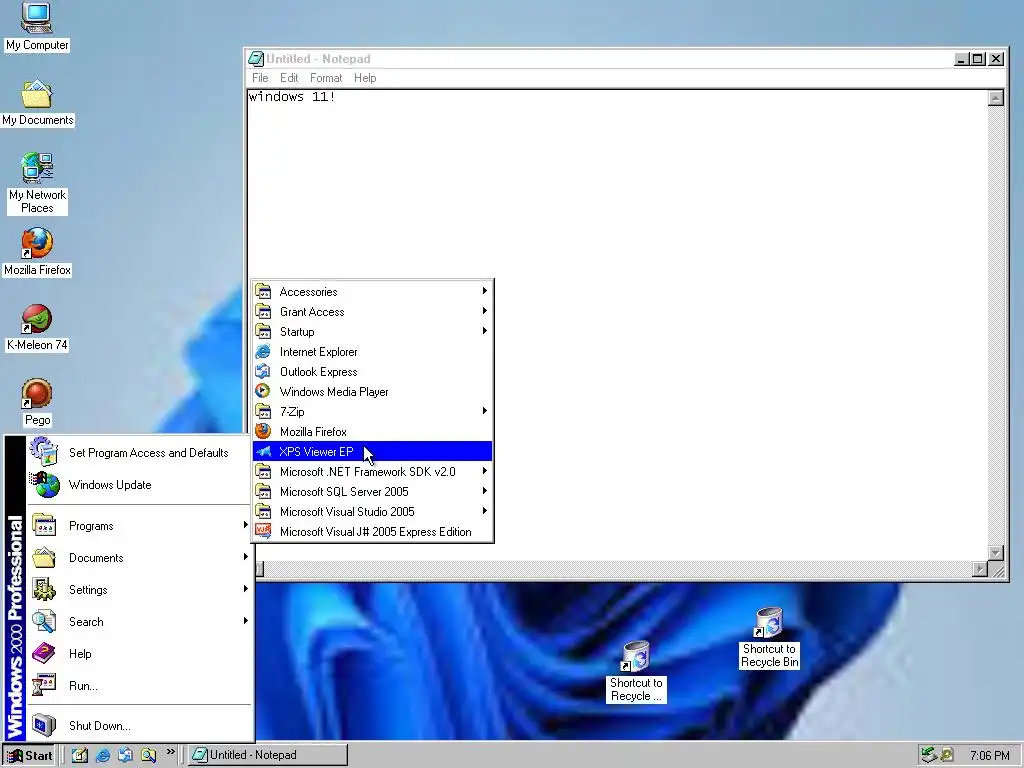This screenshot has height=768, width=1024.
Task: Open Notepad File menu
Action: point(260,78)
